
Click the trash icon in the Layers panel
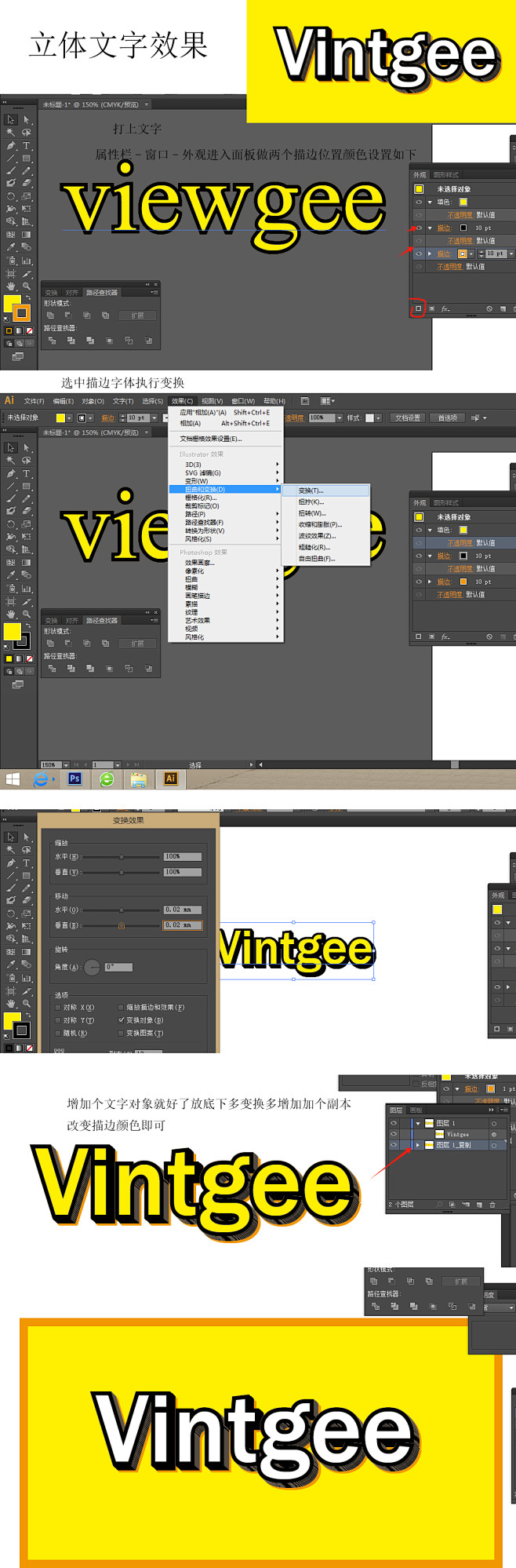click(x=492, y=1204)
